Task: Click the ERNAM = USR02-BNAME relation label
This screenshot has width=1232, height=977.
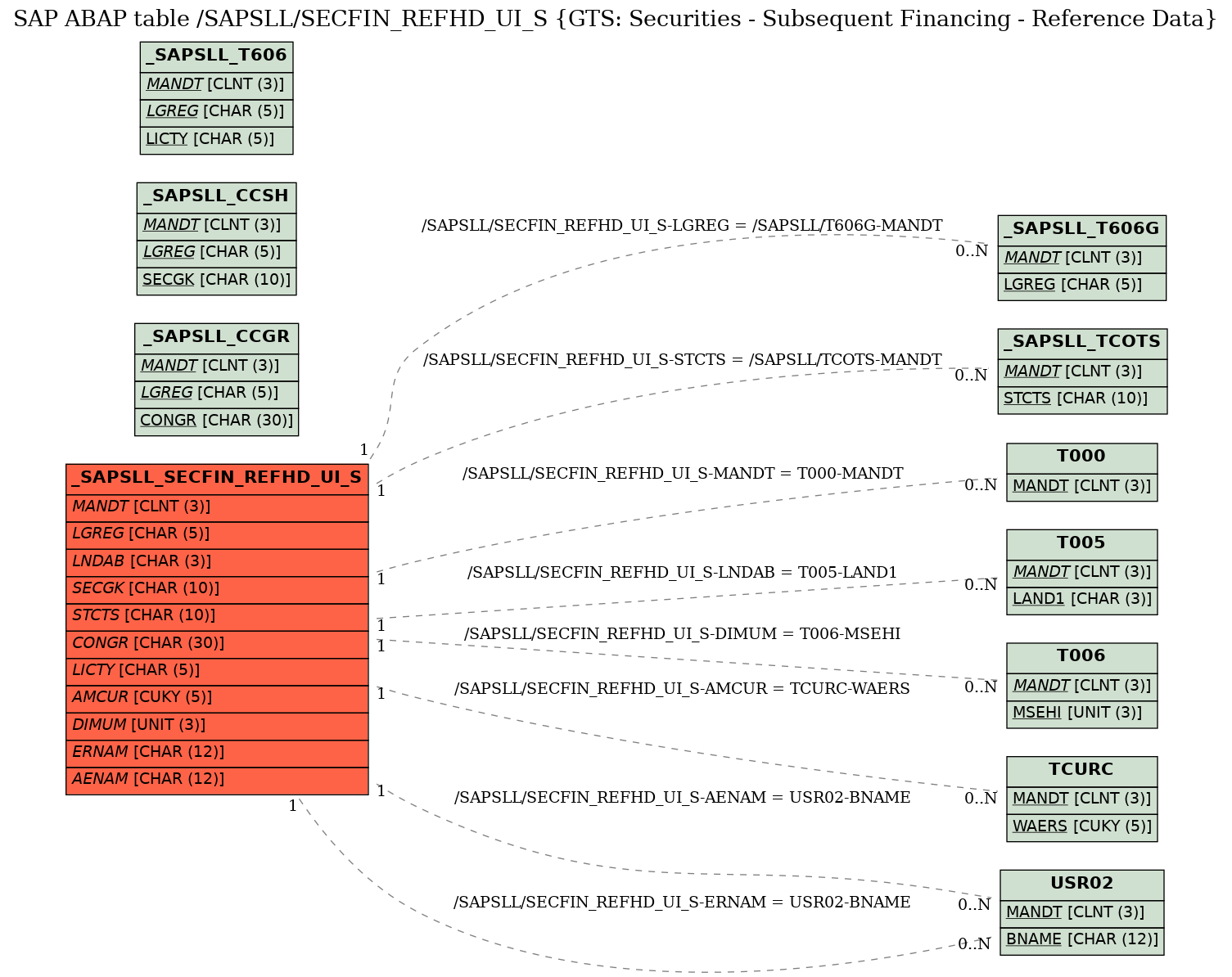Action: click(682, 903)
